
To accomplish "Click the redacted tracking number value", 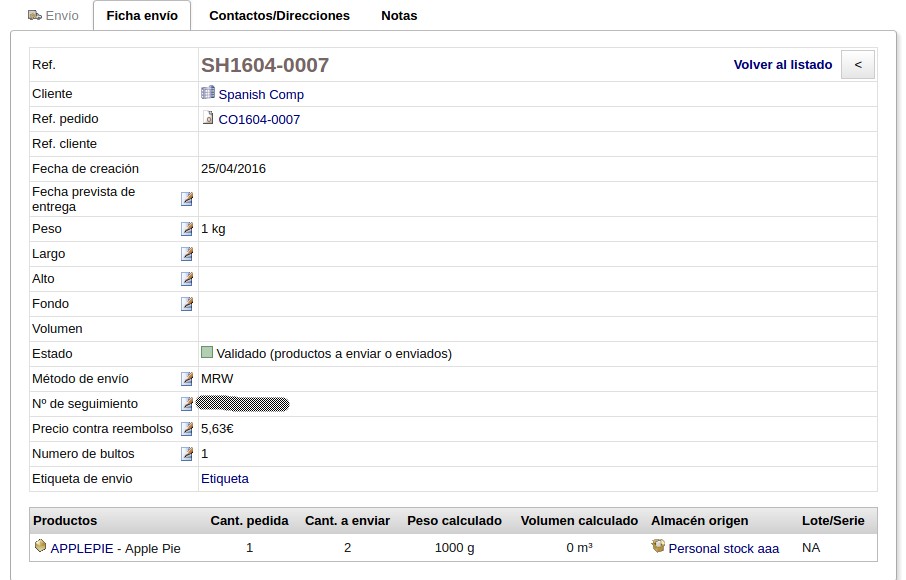I will click(243, 404).
